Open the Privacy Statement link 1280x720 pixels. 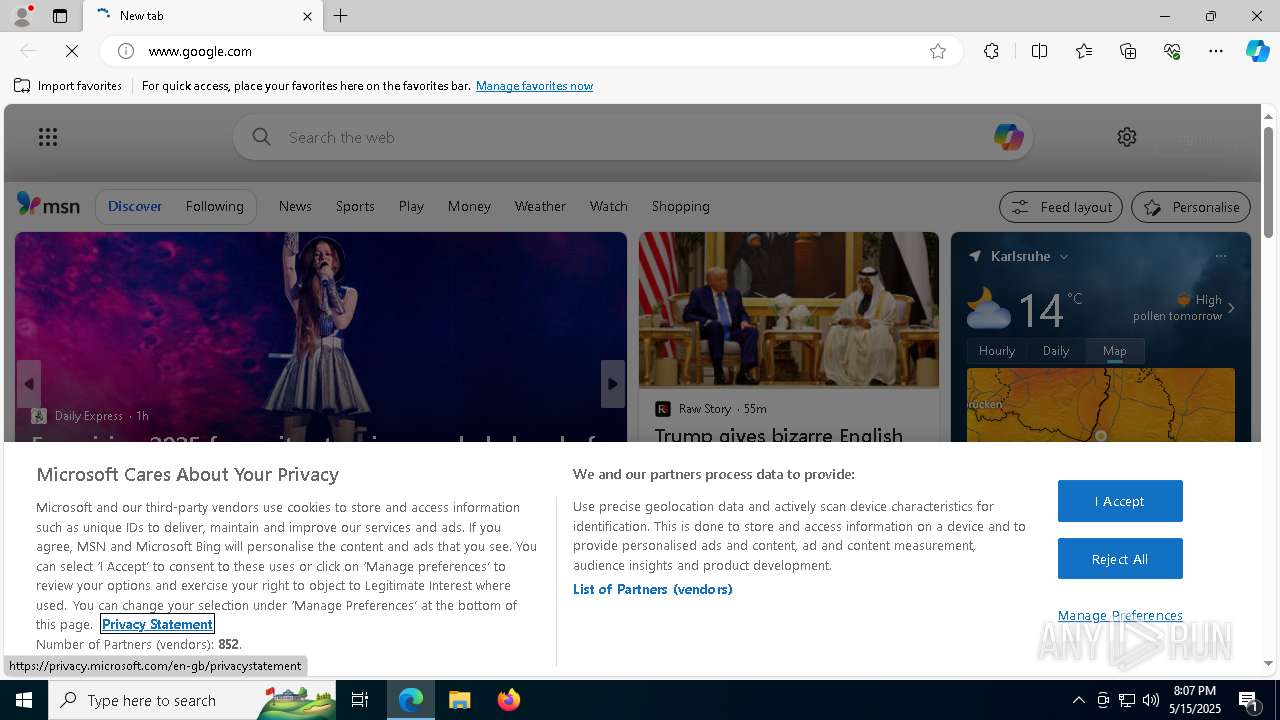(157, 624)
